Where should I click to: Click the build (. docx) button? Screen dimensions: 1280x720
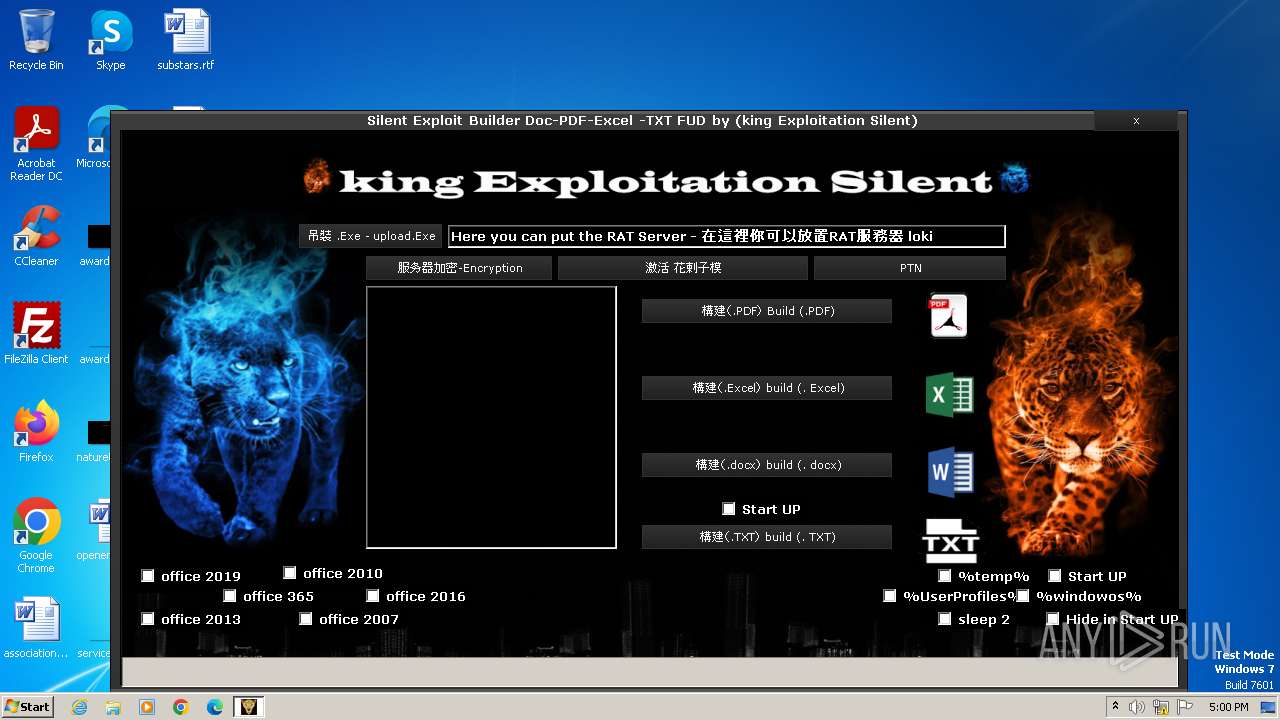click(767, 465)
